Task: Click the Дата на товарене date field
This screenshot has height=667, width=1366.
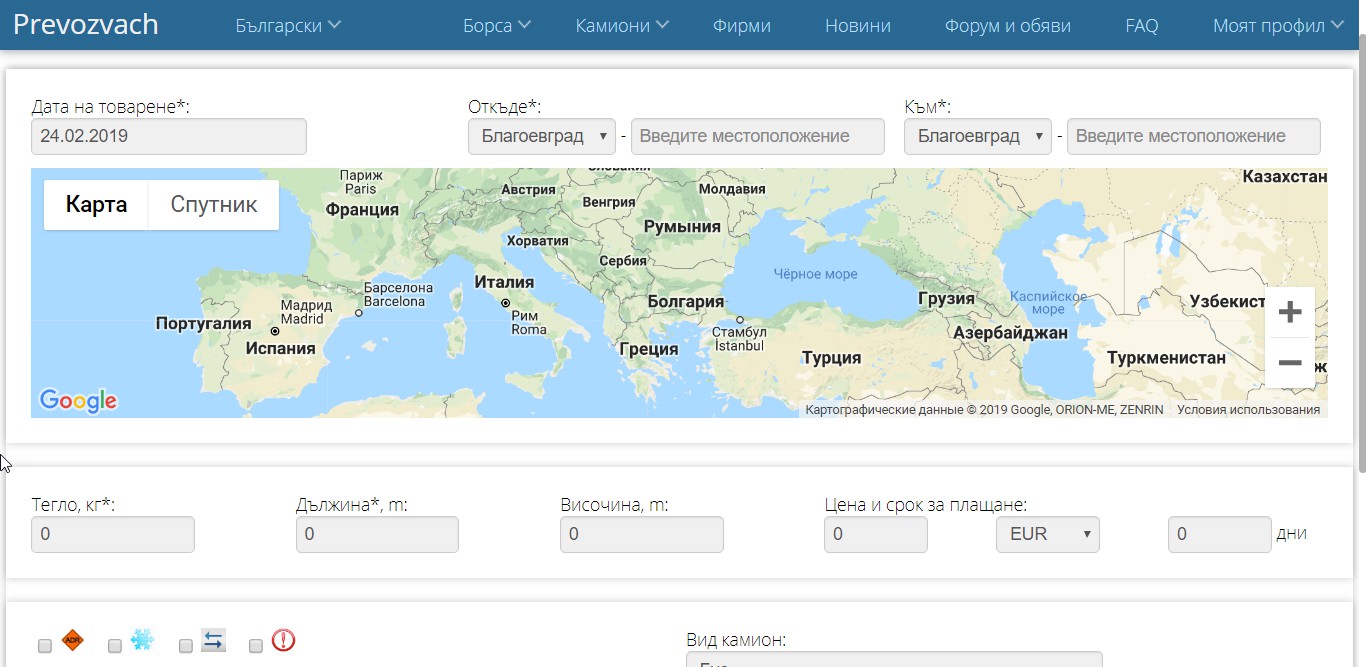Action: pos(169,137)
